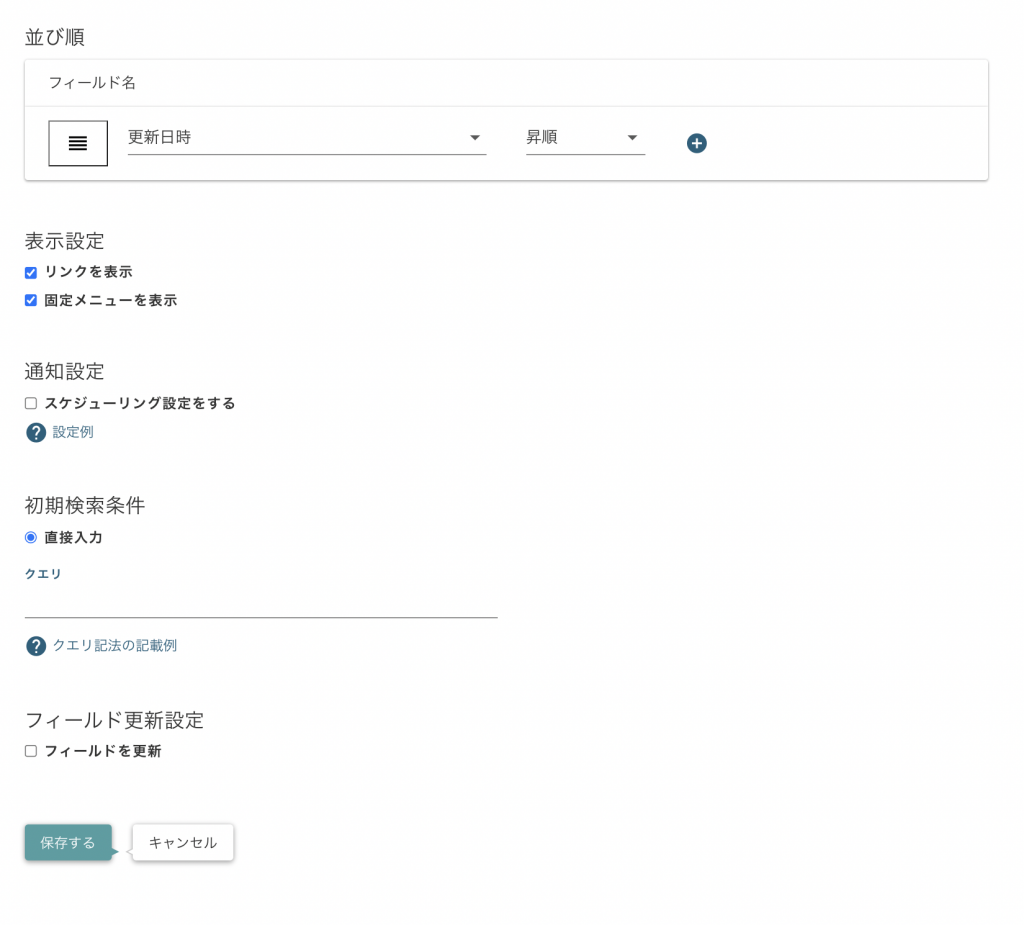
Task: Select the 直接入力 radio button
Action: coord(31,538)
